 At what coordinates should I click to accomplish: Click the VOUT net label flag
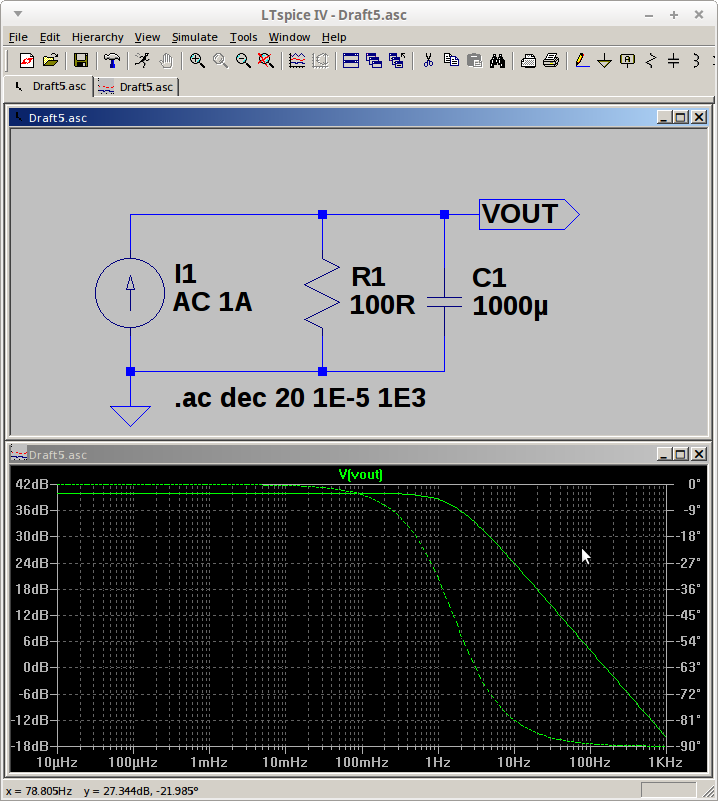point(529,214)
